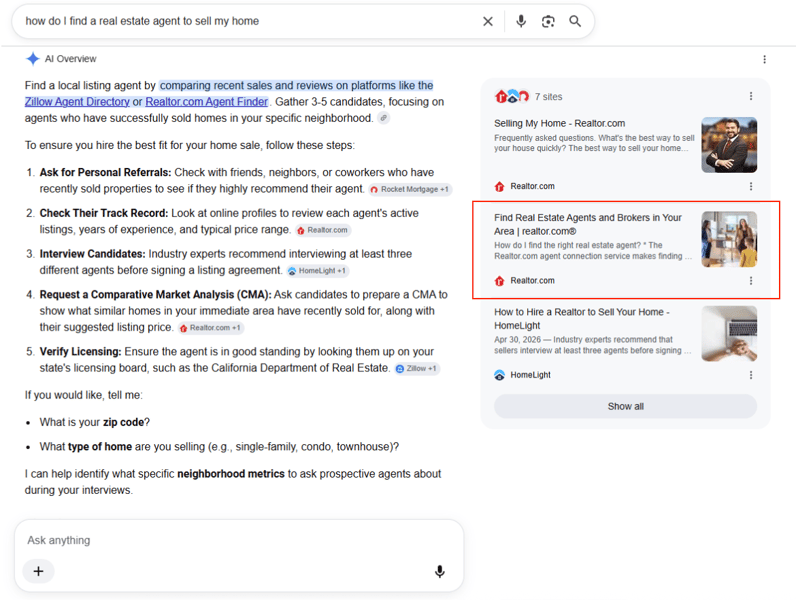The width and height of the screenshot is (796, 600).
Task: Open image search with camera lens icon
Action: point(548,21)
